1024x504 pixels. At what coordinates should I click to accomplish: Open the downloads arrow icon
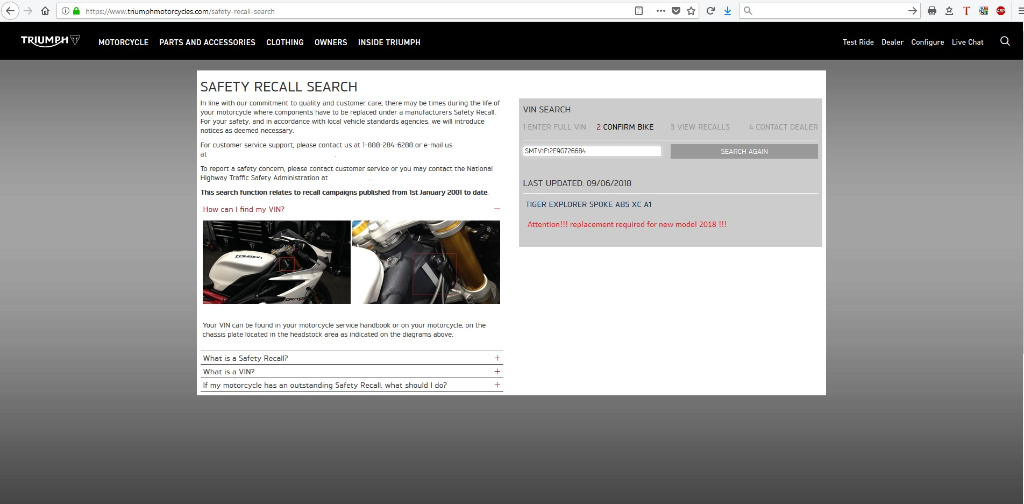[728, 10]
